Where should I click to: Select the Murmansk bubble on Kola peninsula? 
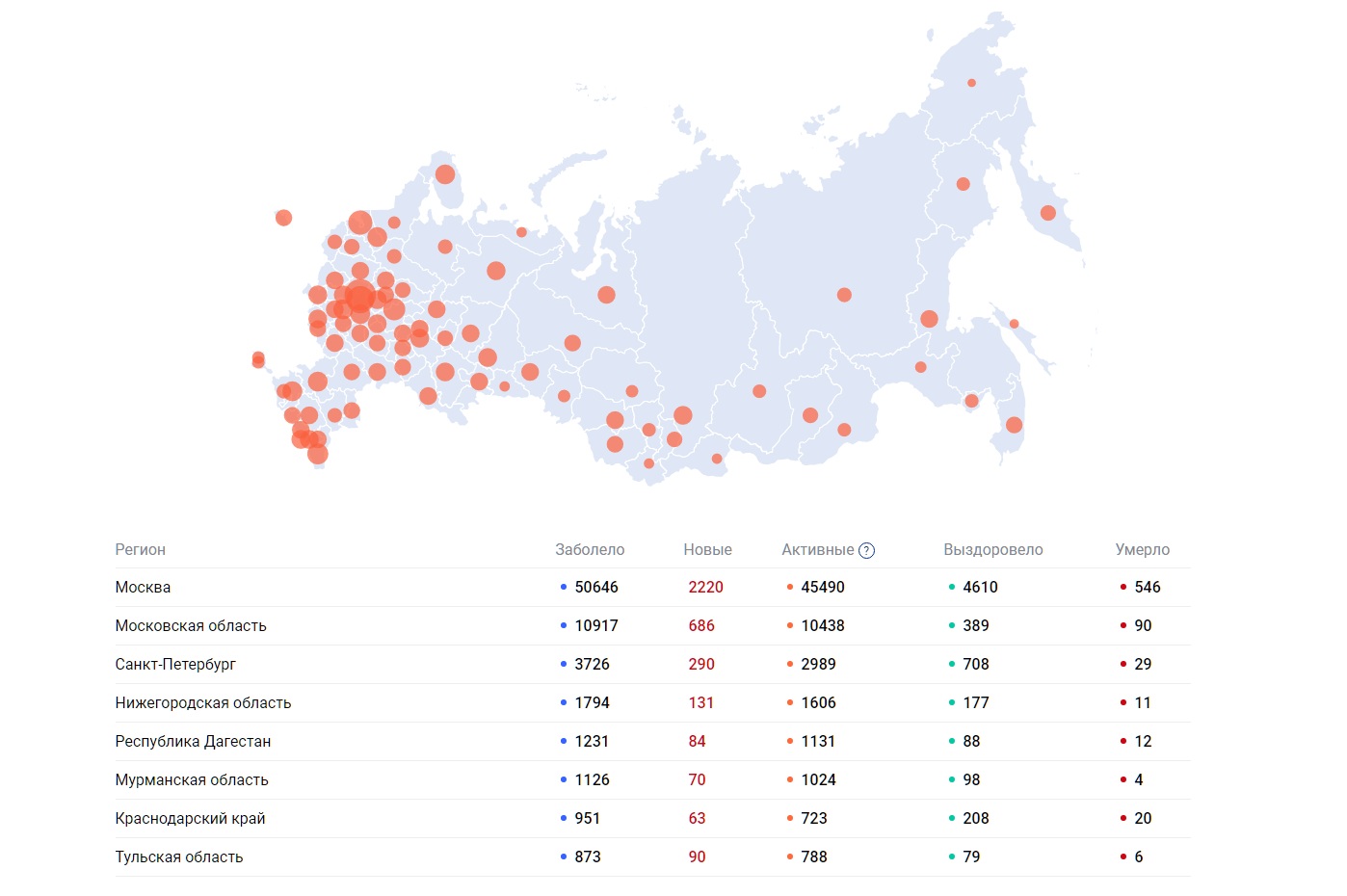445,174
